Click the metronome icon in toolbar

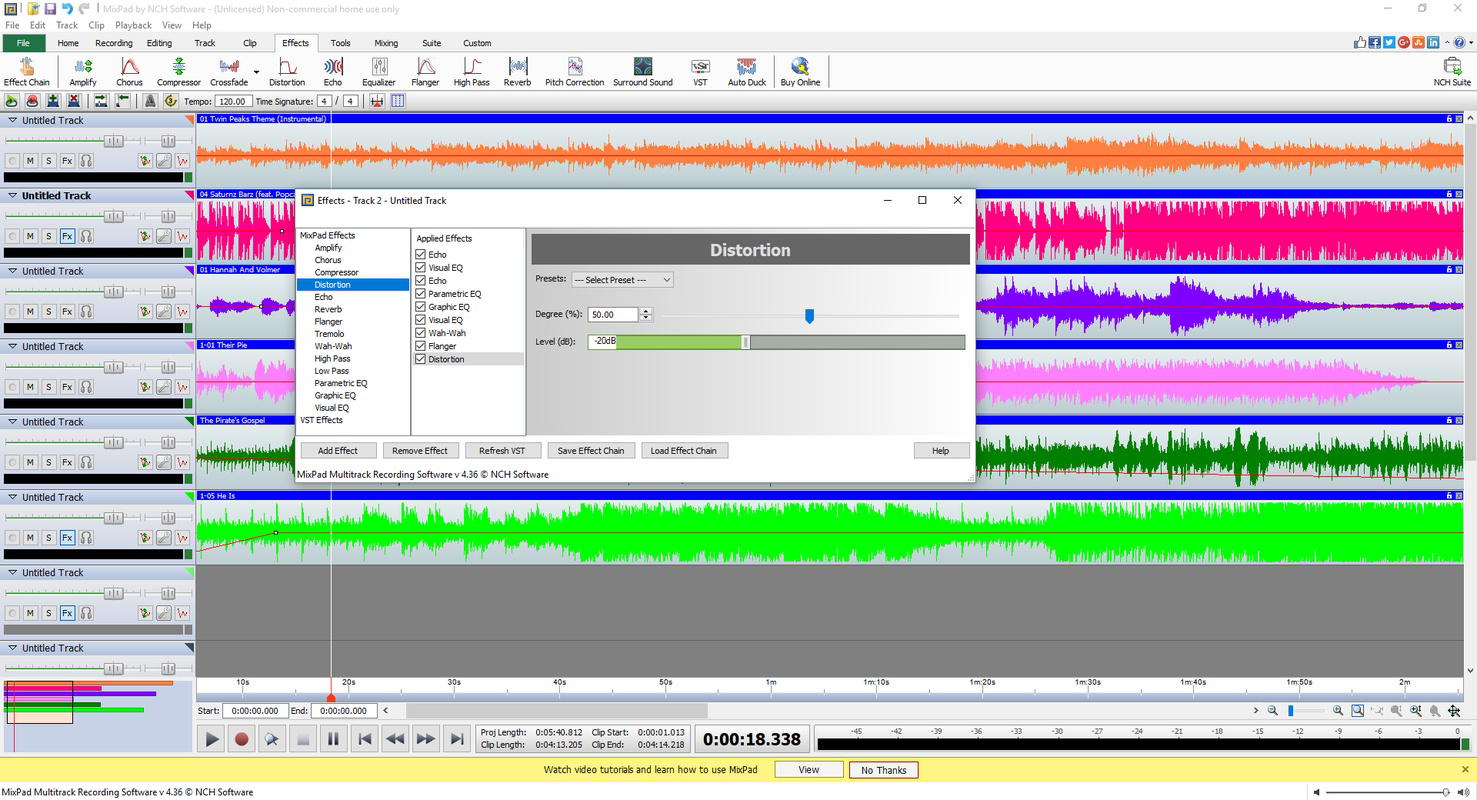150,101
